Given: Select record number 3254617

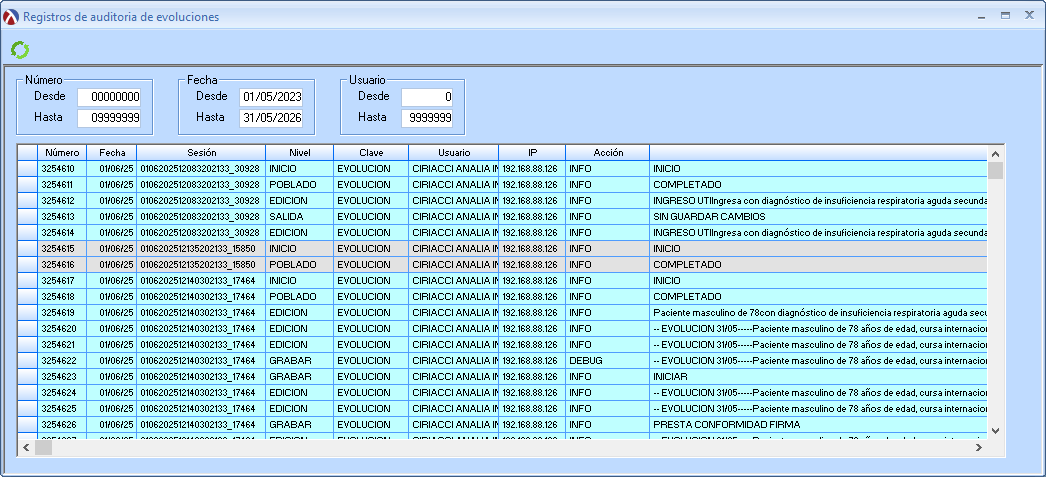Looking at the screenshot, I should click(x=502, y=281).
